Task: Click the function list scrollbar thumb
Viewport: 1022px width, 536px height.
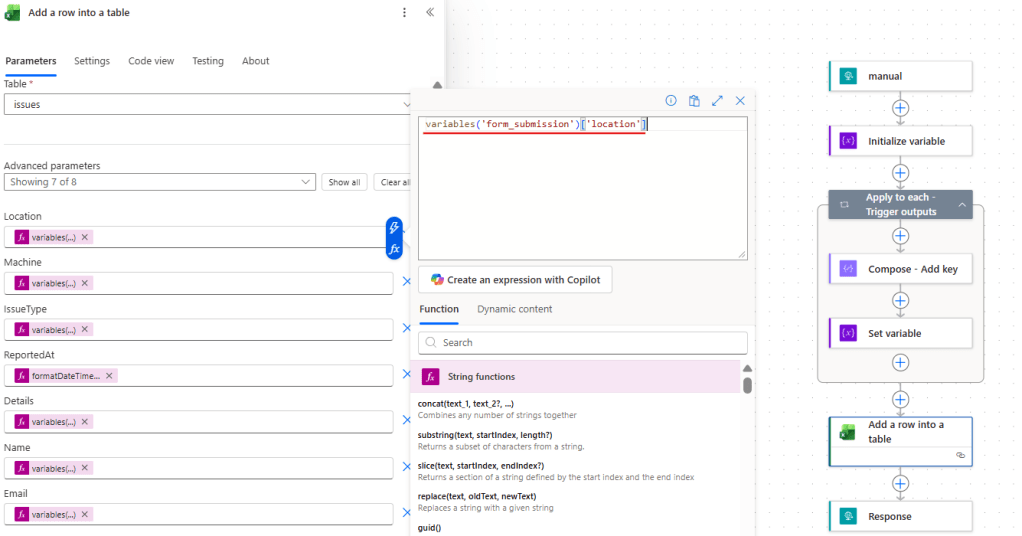Action: point(747,384)
